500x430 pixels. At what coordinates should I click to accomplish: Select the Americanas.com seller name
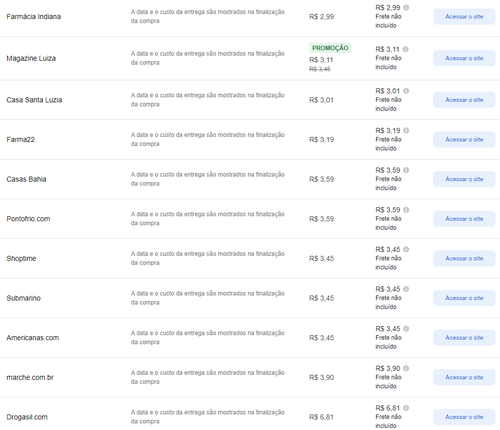[x=33, y=338]
